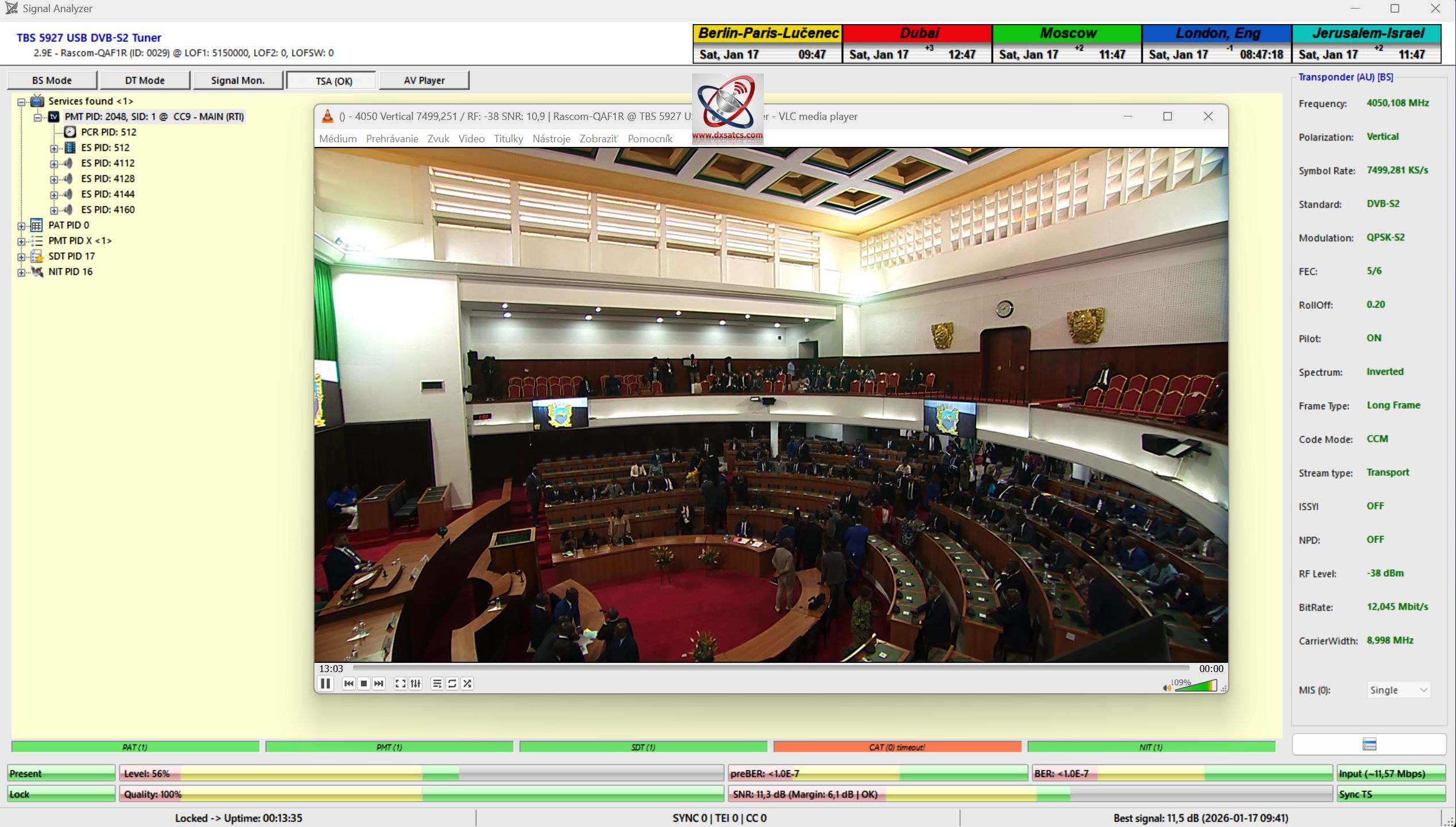This screenshot has width=1456, height=827.
Task: Click the AV Player button
Action: (424, 80)
